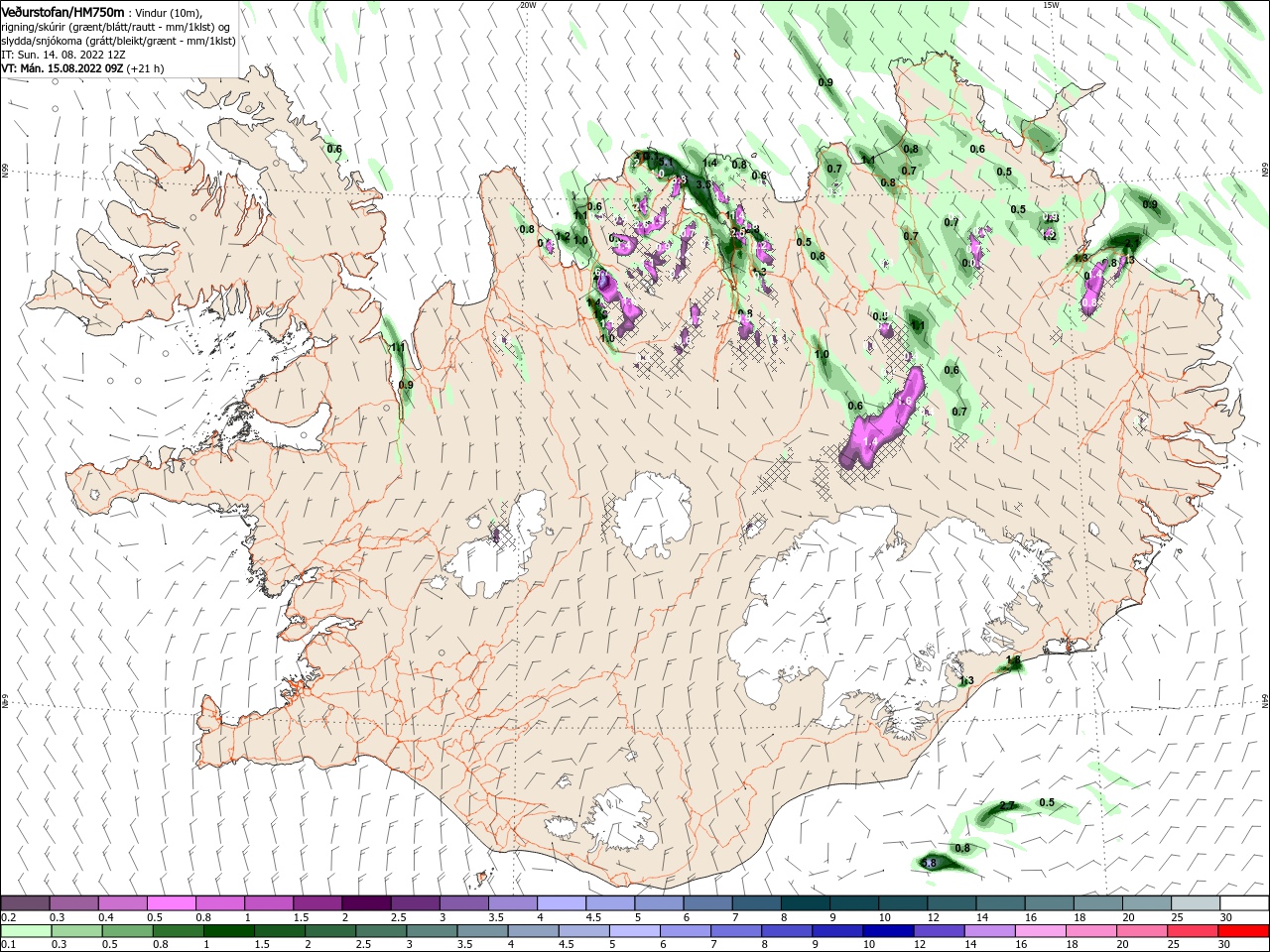Viewport: 1270px width, 952px height.
Task: Click the dark purple 2 swatch in the snow legend
Action: 366,903
